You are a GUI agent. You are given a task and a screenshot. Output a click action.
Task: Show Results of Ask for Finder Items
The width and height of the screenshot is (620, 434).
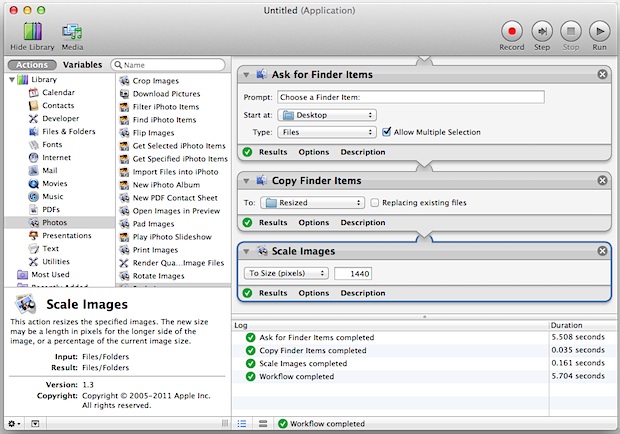(x=273, y=152)
